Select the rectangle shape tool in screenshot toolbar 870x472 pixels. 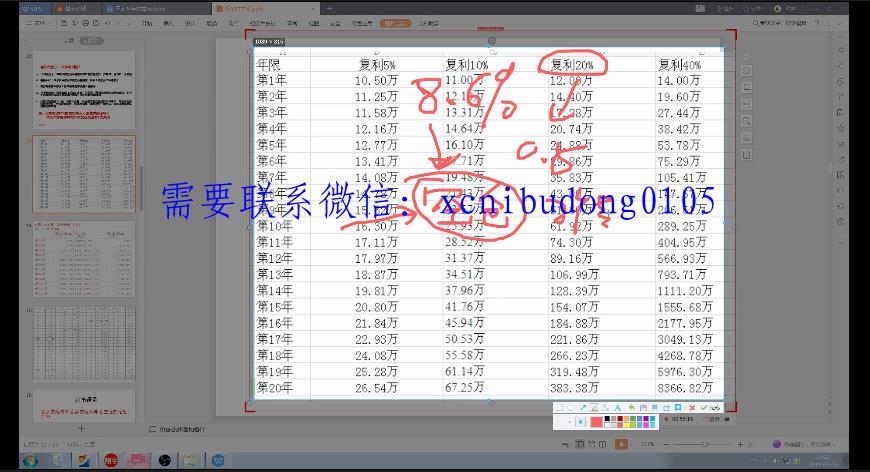click(x=558, y=408)
